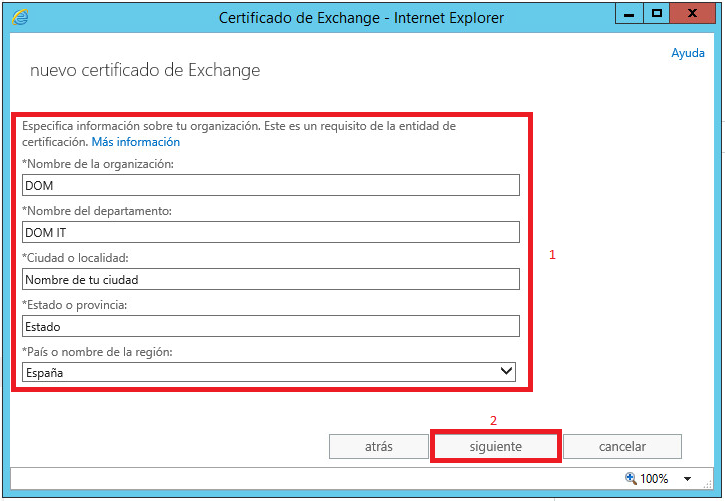Go back with the atrás button
This screenshot has width=725, height=501.
[x=379, y=446]
